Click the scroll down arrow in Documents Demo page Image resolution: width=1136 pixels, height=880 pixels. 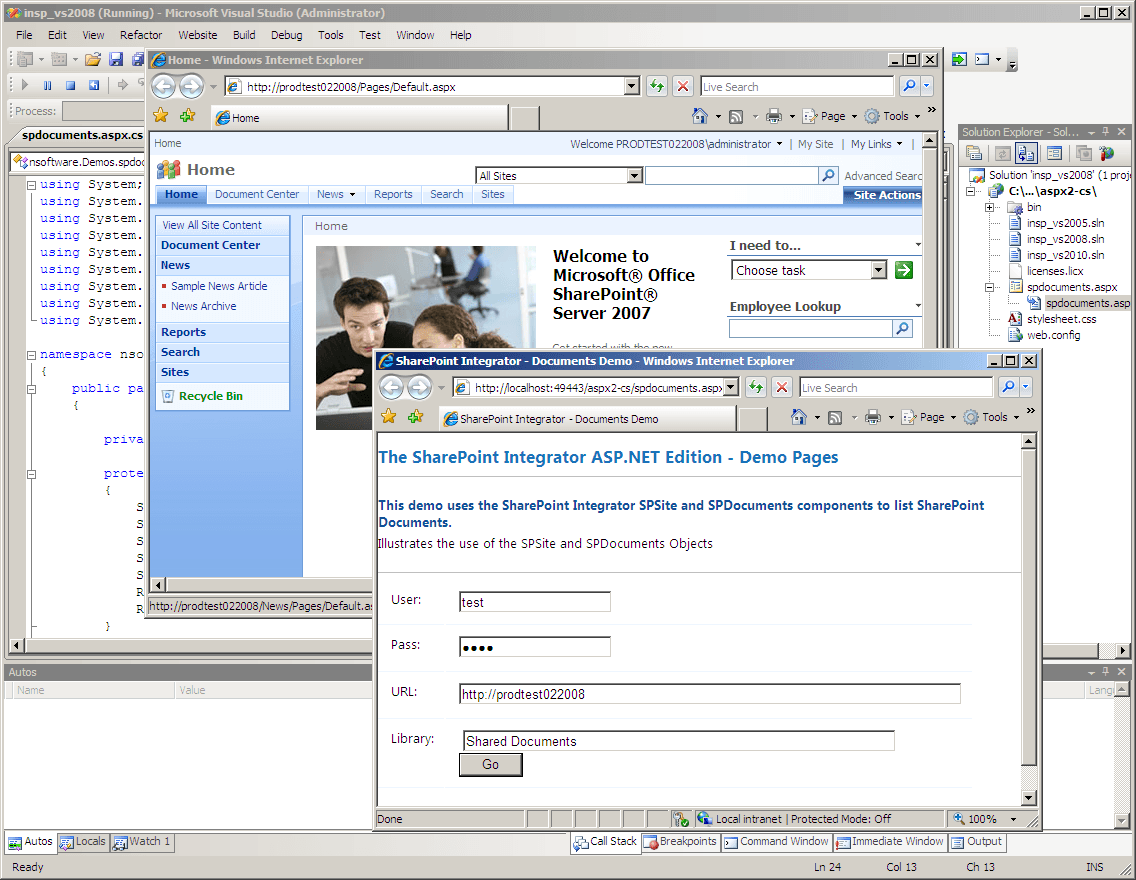click(x=1028, y=798)
